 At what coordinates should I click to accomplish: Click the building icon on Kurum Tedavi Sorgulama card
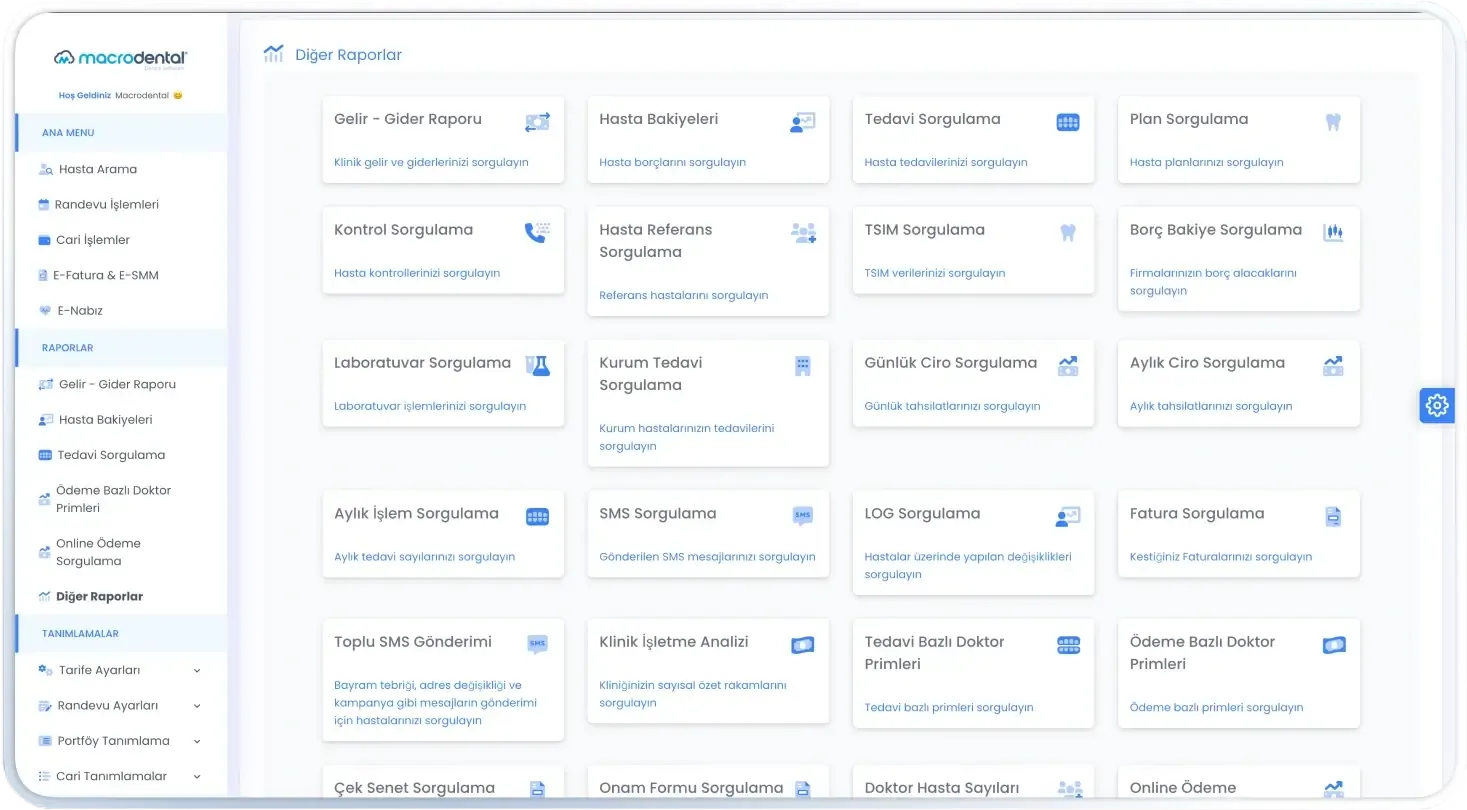point(803,366)
